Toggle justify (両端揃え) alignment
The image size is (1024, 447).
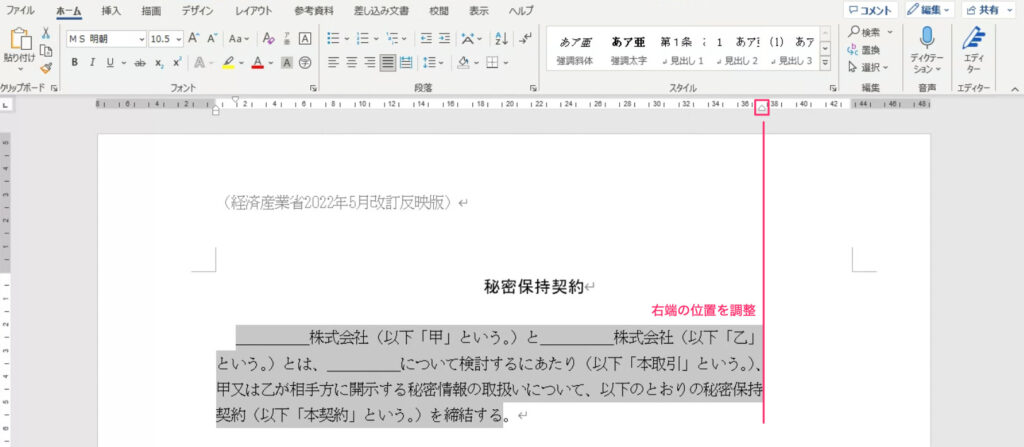click(388, 63)
